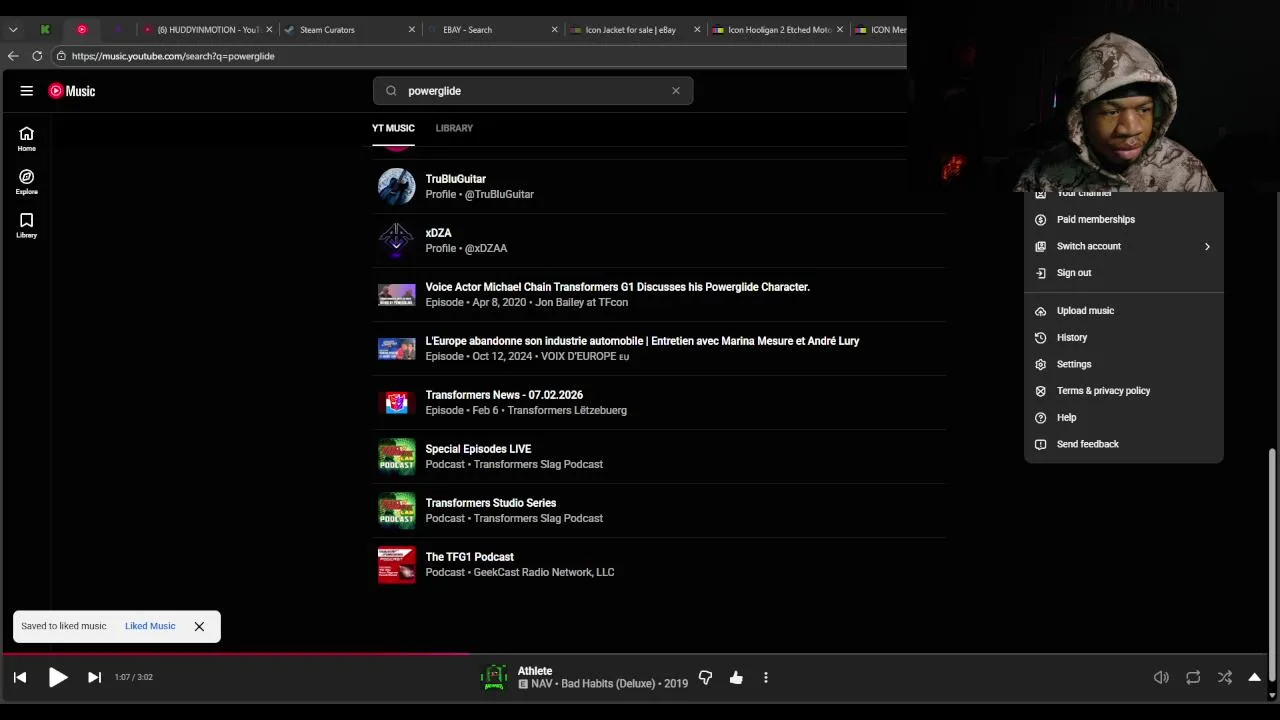This screenshot has height=720, width=1280.
Task: Click The TFG1 Podcast thumbnail
Action: 397,565
